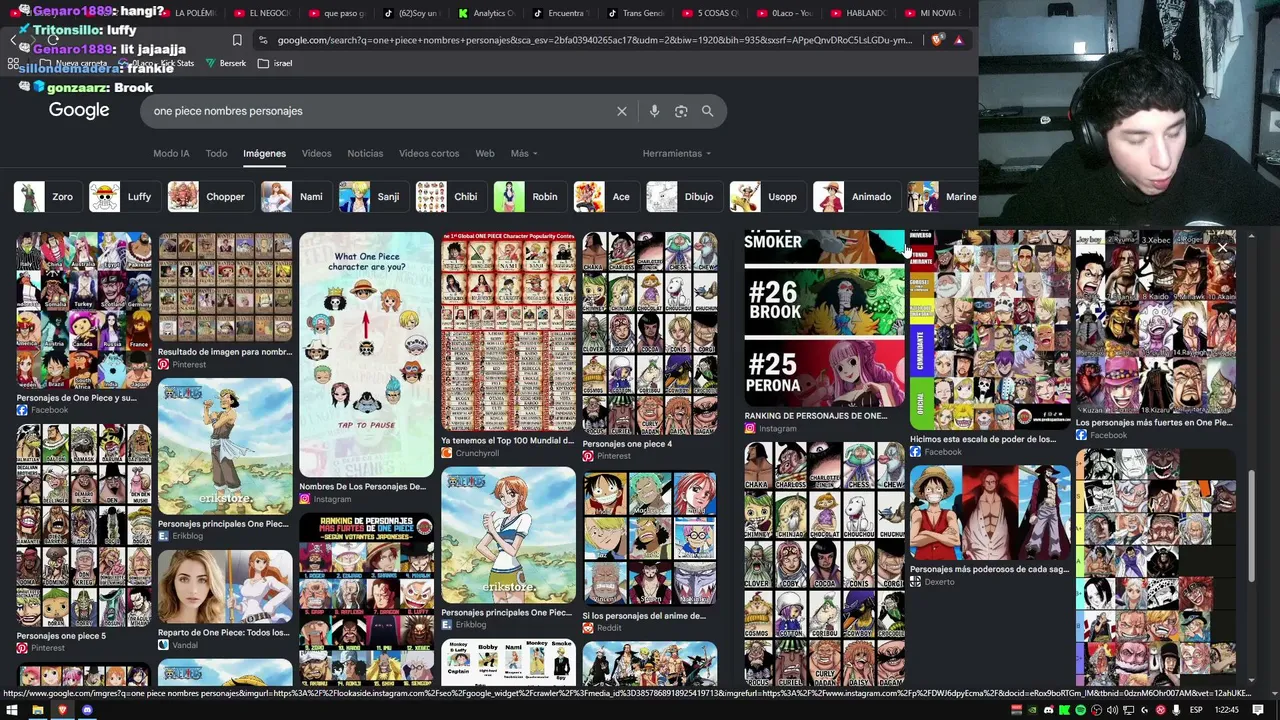
Task: Expand the Más dropdown menu
Action: pos(524,153)
